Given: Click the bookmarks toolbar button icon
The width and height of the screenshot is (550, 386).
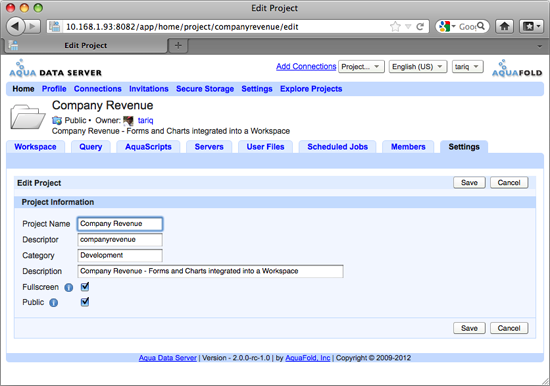Looking at the screenshot, I should pyautogui.click(x=531, y=26).
